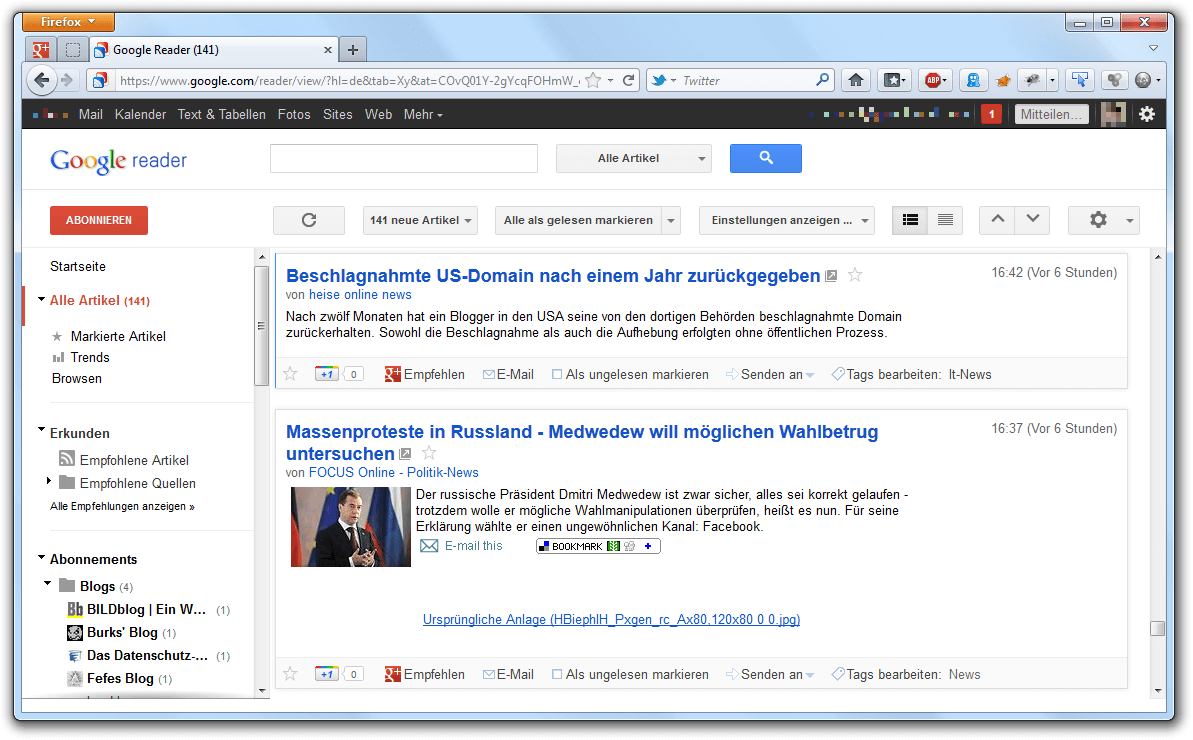This screenshot has width=1193, height=740.
Task: Click in the Reader search field
Action: (x=404, y=158)
